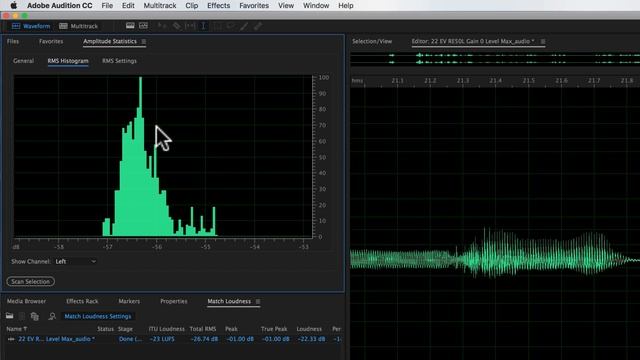
Task: Click the -23 LUFS value
Action: click(x=162, y=339)
